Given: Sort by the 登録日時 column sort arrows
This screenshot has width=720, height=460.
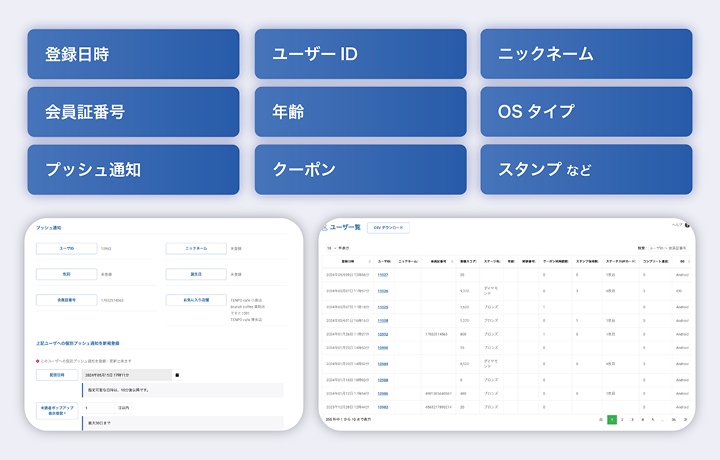Looking at the screenshot, I should [x=370, y=261].
